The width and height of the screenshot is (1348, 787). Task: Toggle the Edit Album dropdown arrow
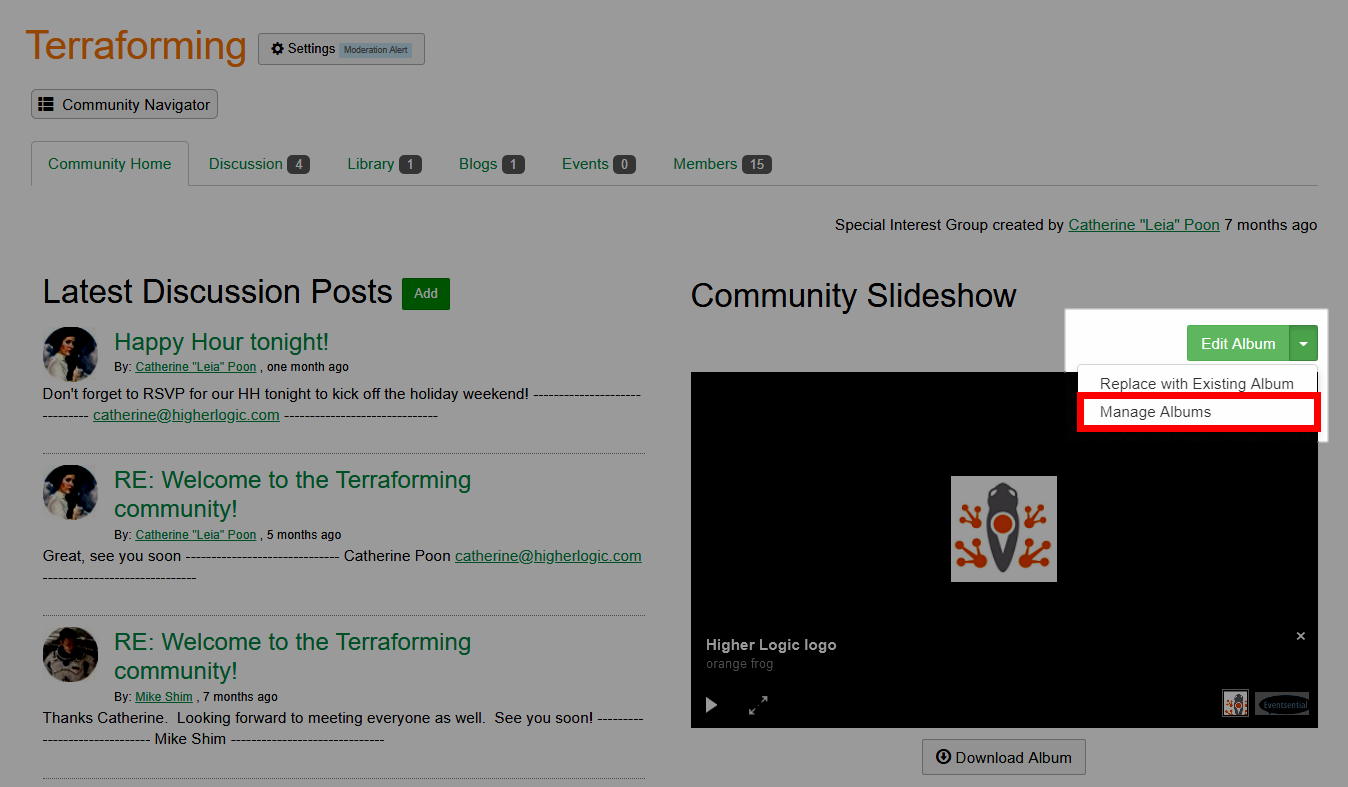[x=1303, y=343]
